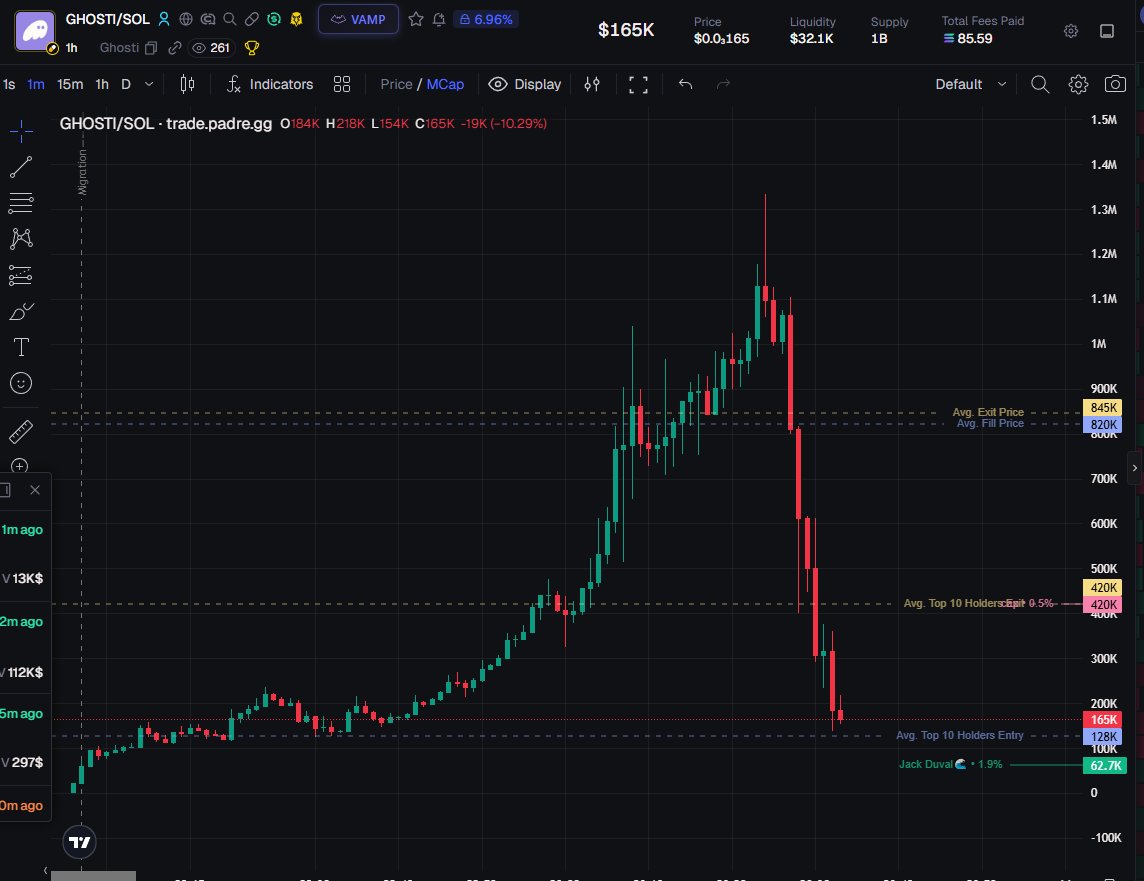
Task: Enter fullscreen chart mode
Action: click(x=638, y=85)
